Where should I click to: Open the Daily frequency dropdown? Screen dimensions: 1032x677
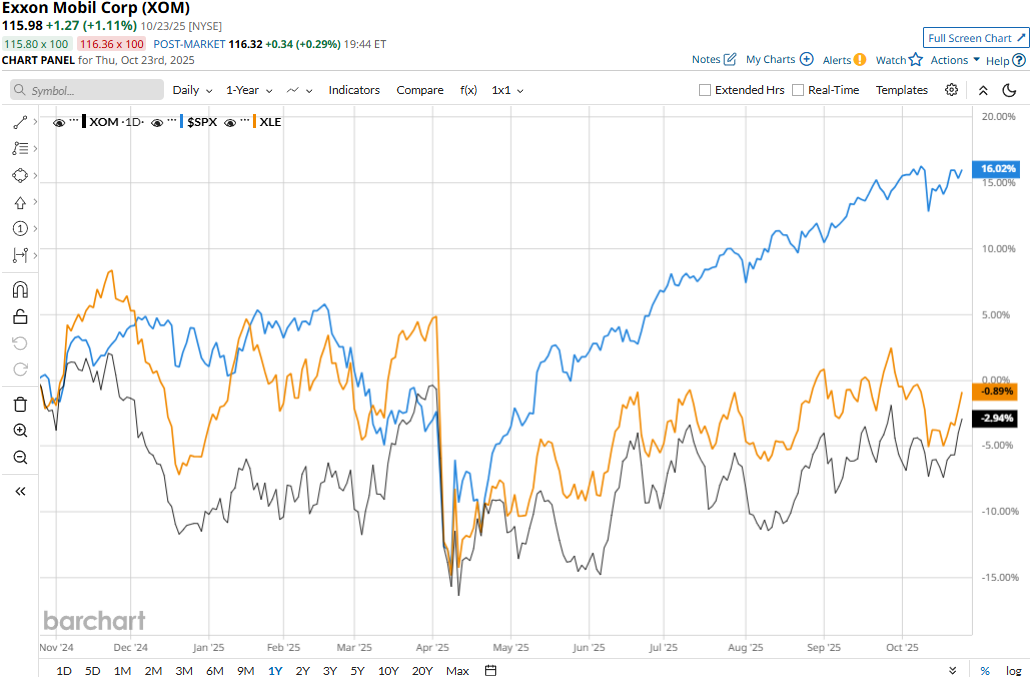pyautogui.click(x=192, y=90)
